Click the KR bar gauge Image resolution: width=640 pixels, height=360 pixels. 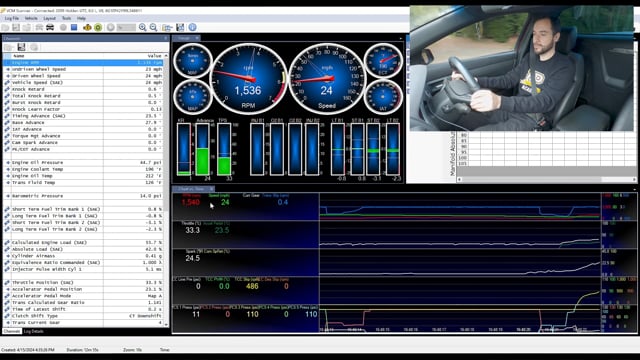click(184, 149)
